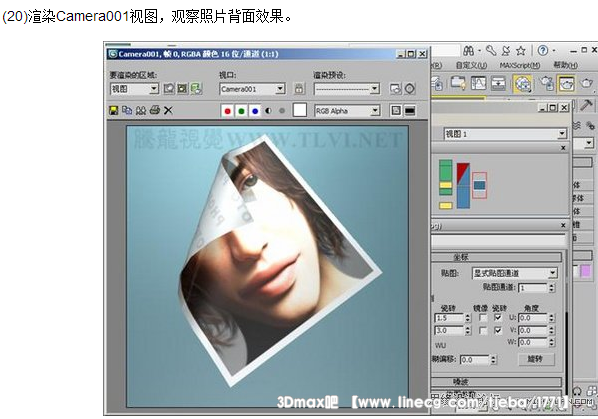
Task: Click the blue question mark Help icon
Action: 543,50
